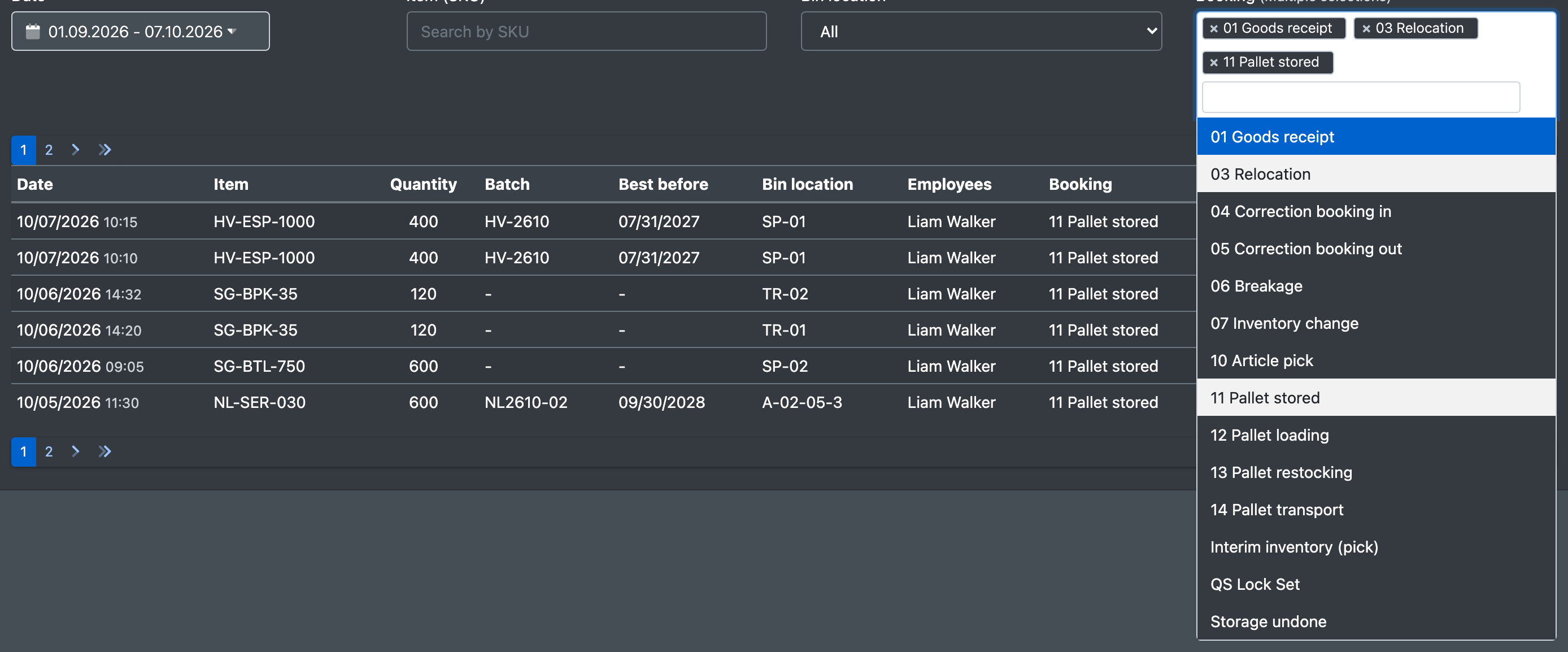The width and height of the screenshot is (1568, 652).
Task: Click the Search by SKU field
Action: tap(586, 31)
